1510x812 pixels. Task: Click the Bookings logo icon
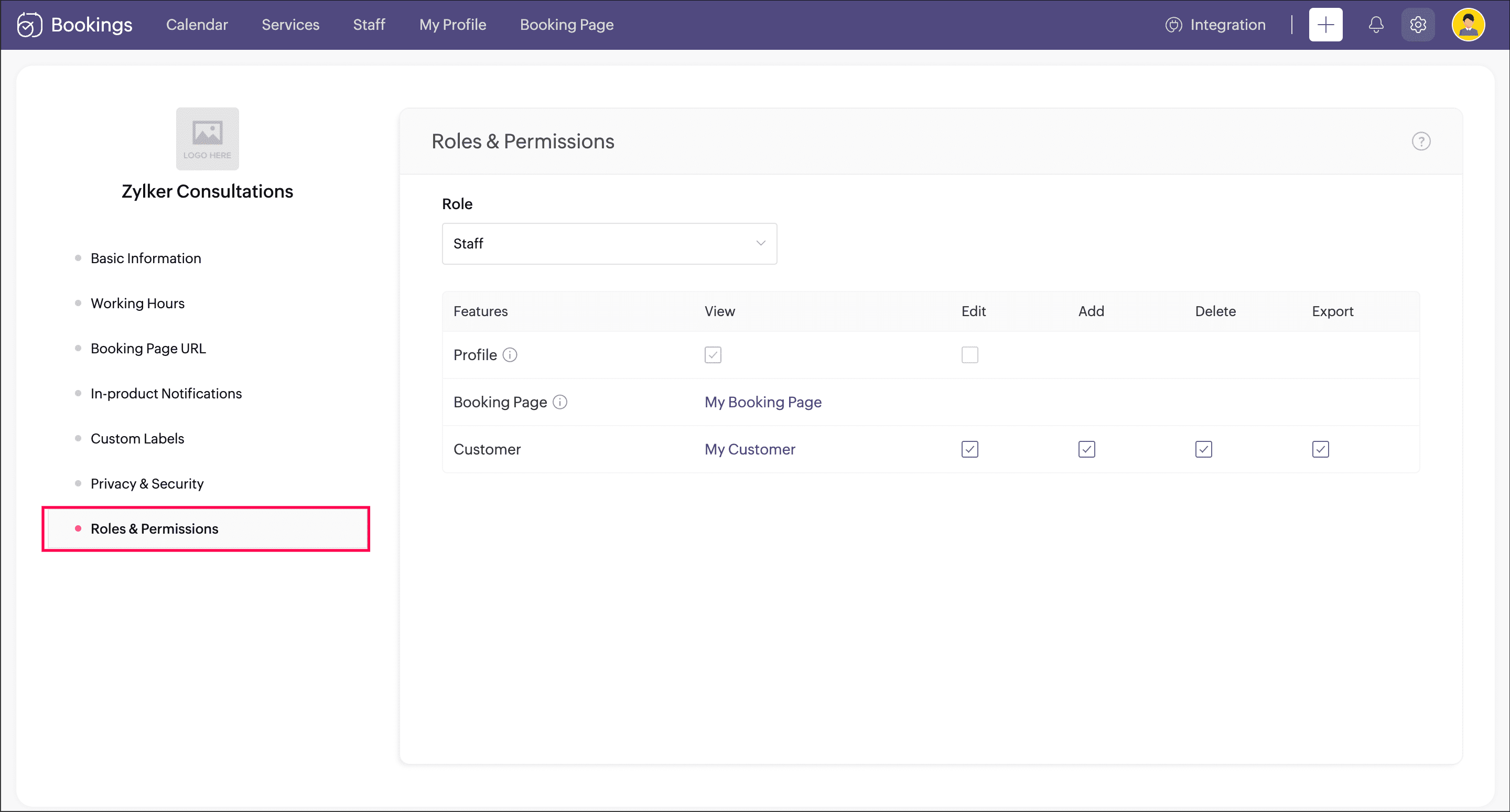click(29, 25)
